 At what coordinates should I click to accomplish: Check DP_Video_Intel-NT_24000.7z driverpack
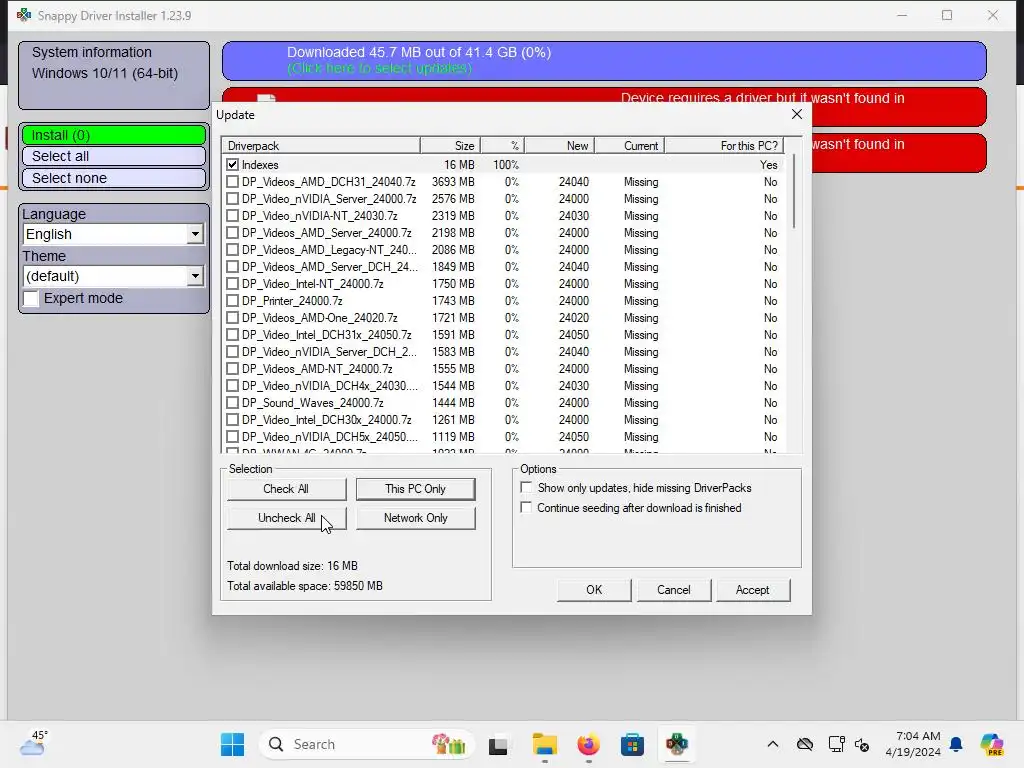point(232,283)
